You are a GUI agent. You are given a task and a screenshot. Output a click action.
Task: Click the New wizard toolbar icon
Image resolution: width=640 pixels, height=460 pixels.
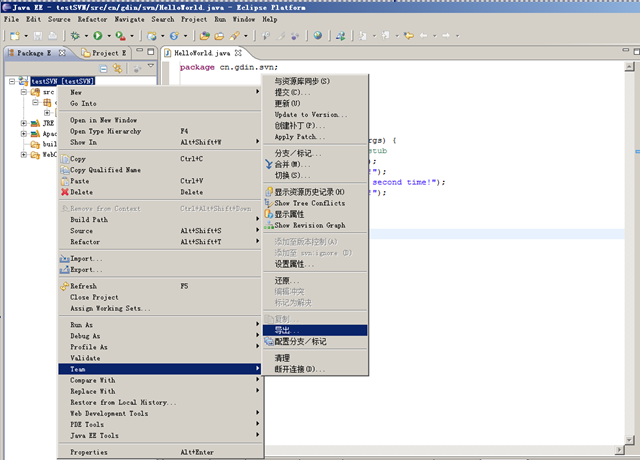click(x=15, y=36)
